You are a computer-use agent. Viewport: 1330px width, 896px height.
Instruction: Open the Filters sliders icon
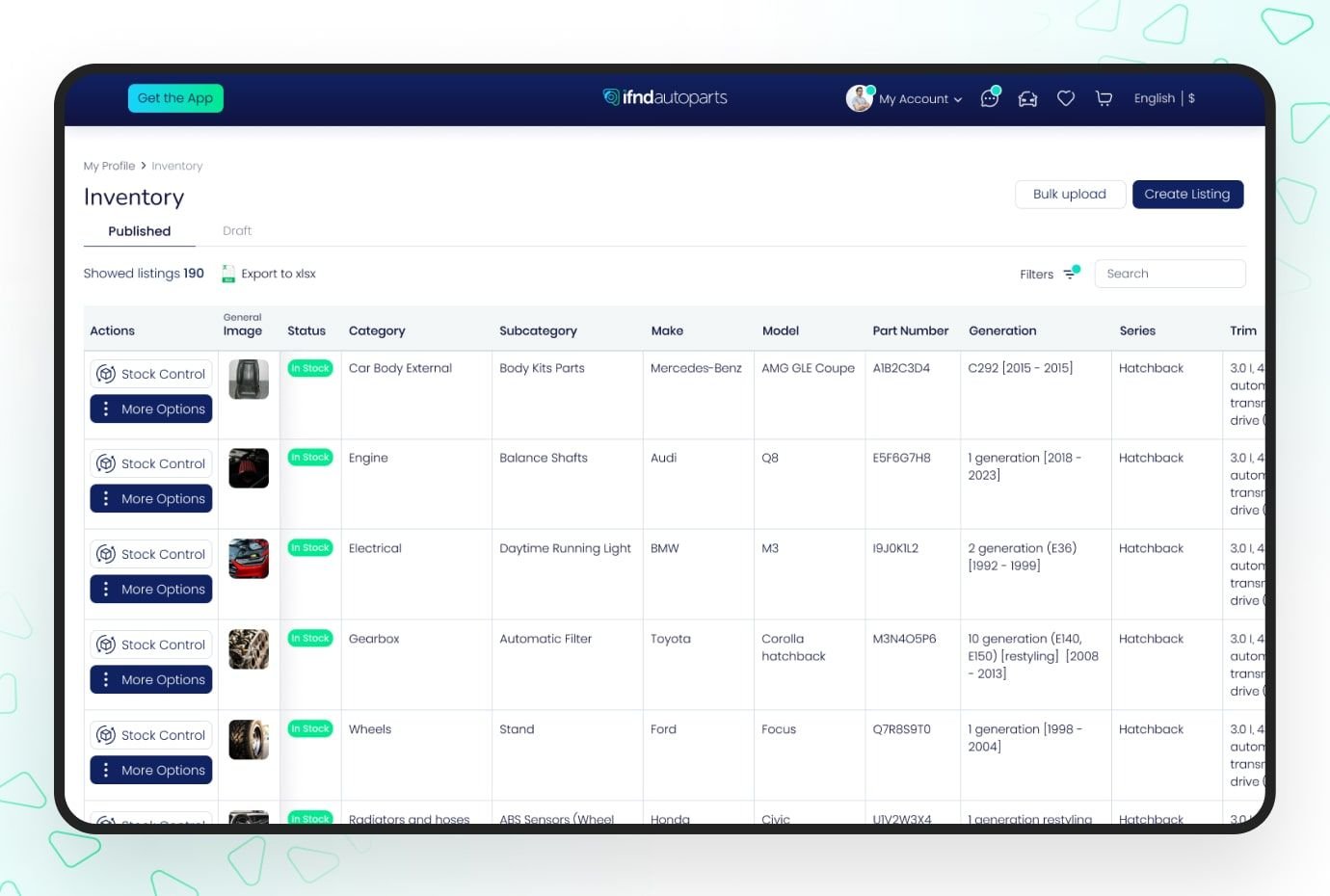click(1071, 274)
